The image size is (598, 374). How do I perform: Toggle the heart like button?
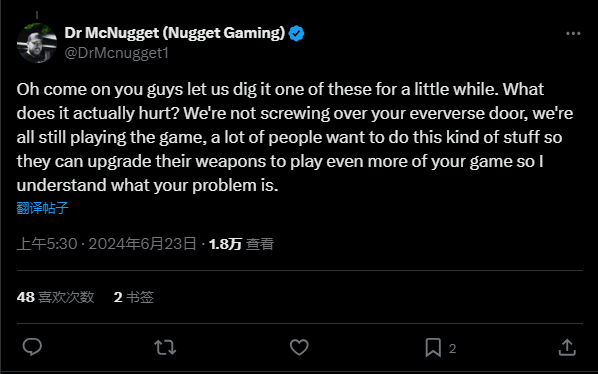click(299, 347)
